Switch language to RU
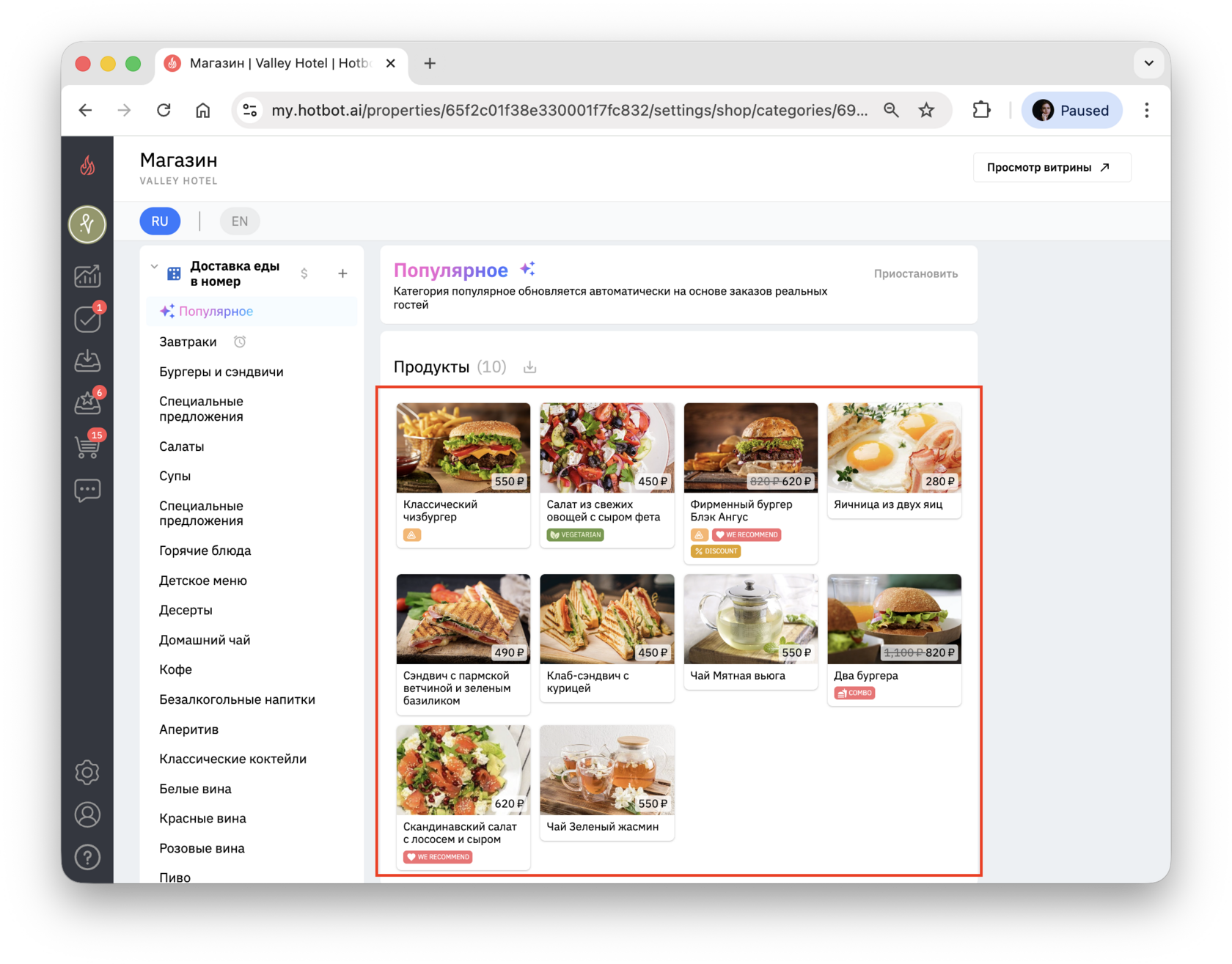Screen dimensions: 1232x964 point(160,221)
